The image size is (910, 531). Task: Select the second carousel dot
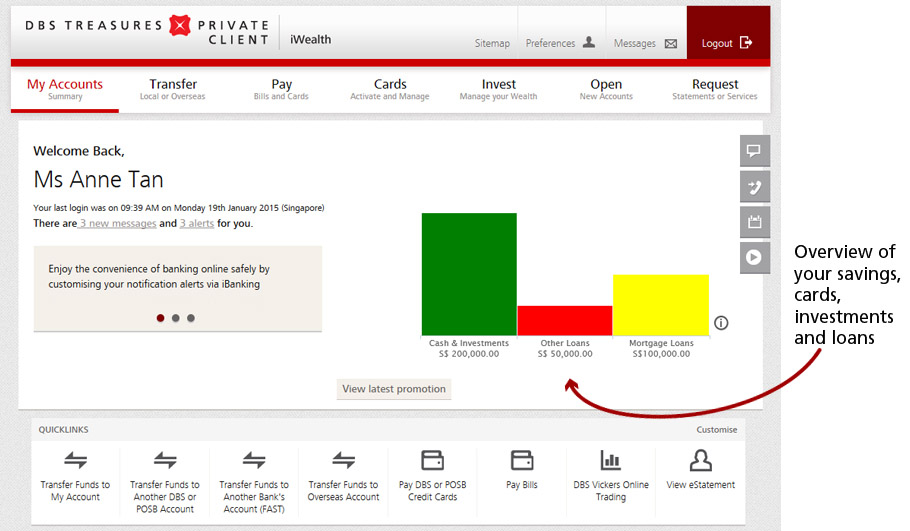175,318
